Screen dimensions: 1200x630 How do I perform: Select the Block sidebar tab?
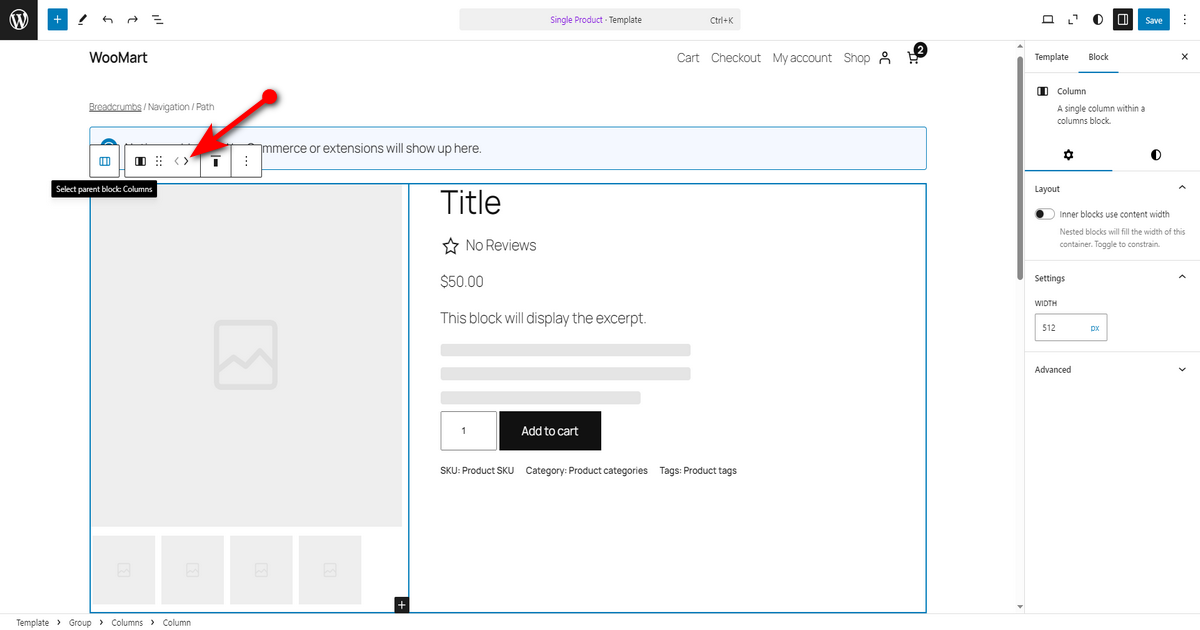tap(1098, 57)
